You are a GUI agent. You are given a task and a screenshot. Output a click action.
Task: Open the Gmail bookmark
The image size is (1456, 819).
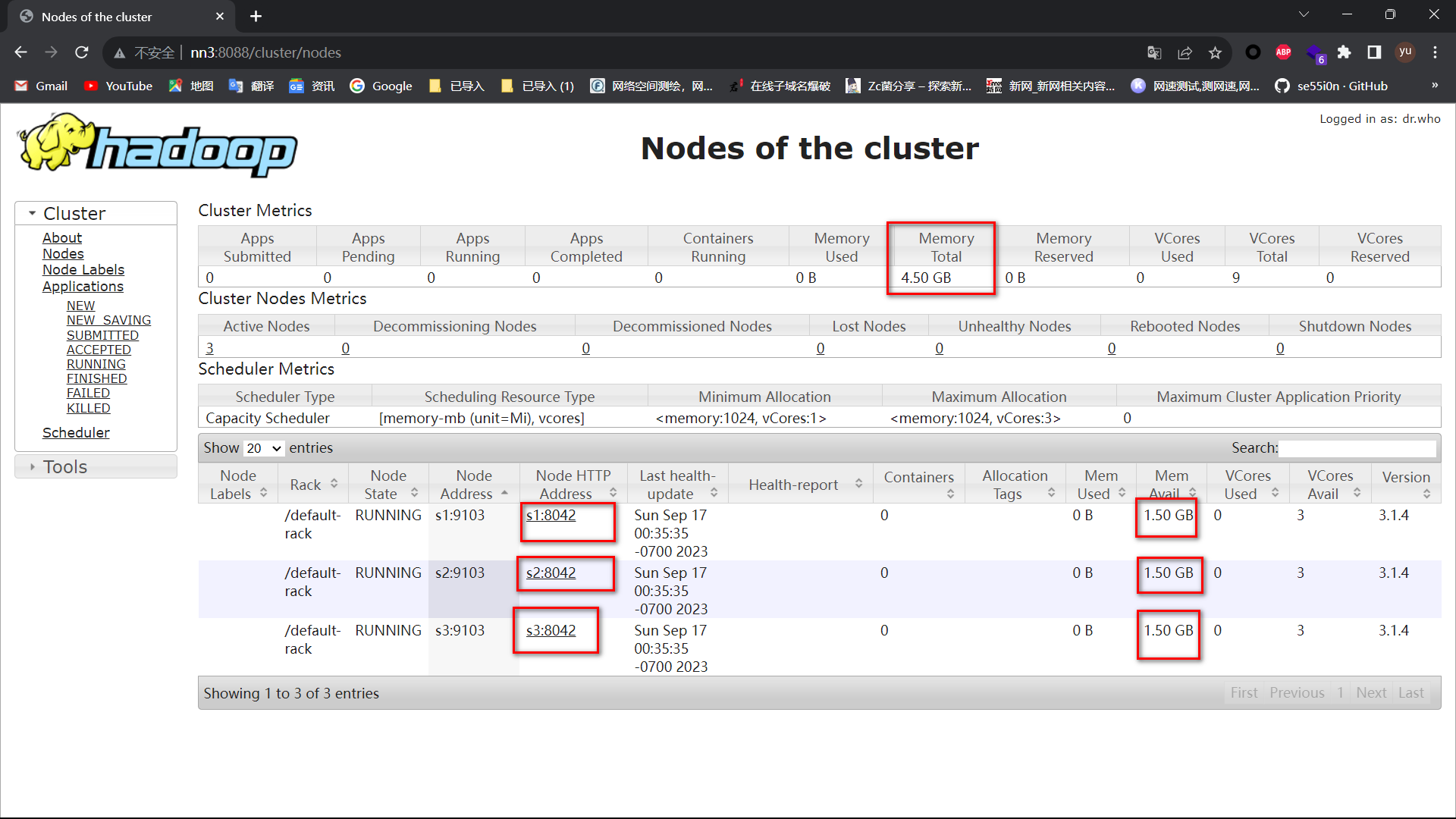point(42,86)
